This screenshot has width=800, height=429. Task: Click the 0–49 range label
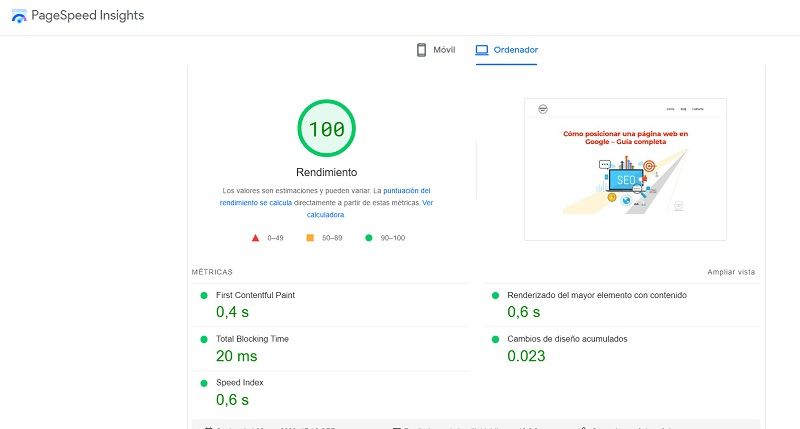[275, 238]
